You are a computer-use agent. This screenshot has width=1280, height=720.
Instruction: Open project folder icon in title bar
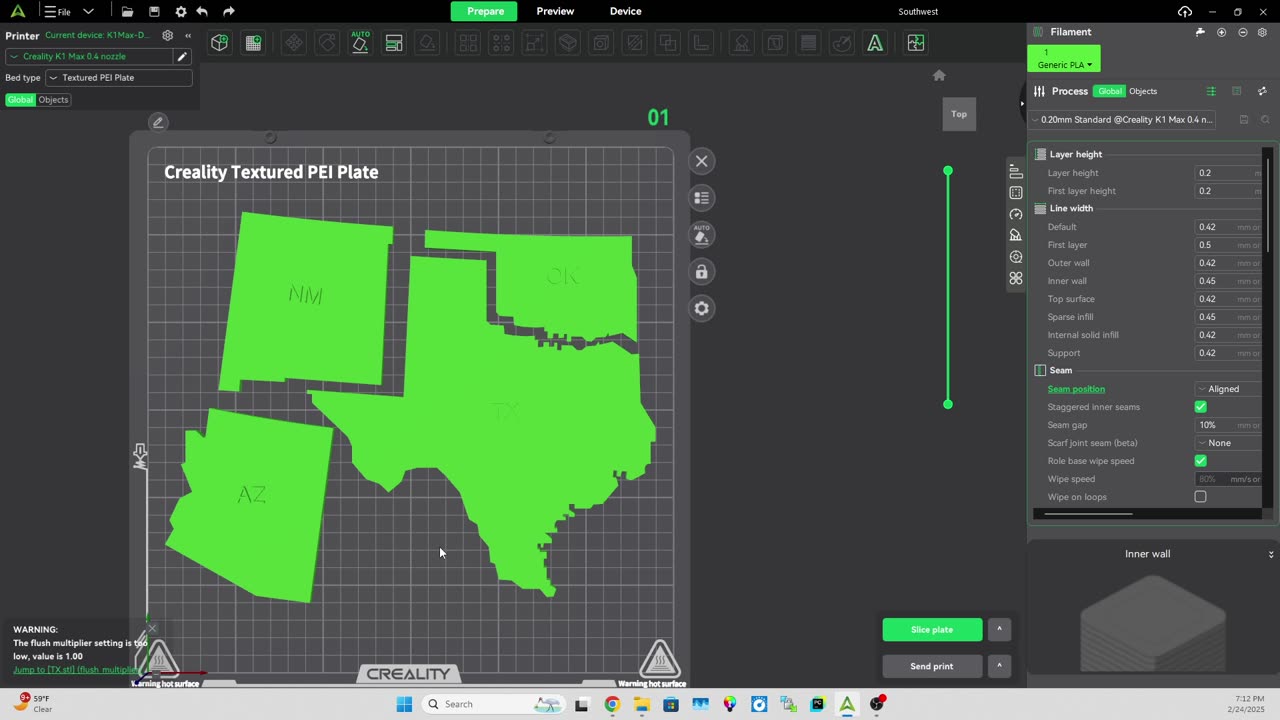(127, 12)
